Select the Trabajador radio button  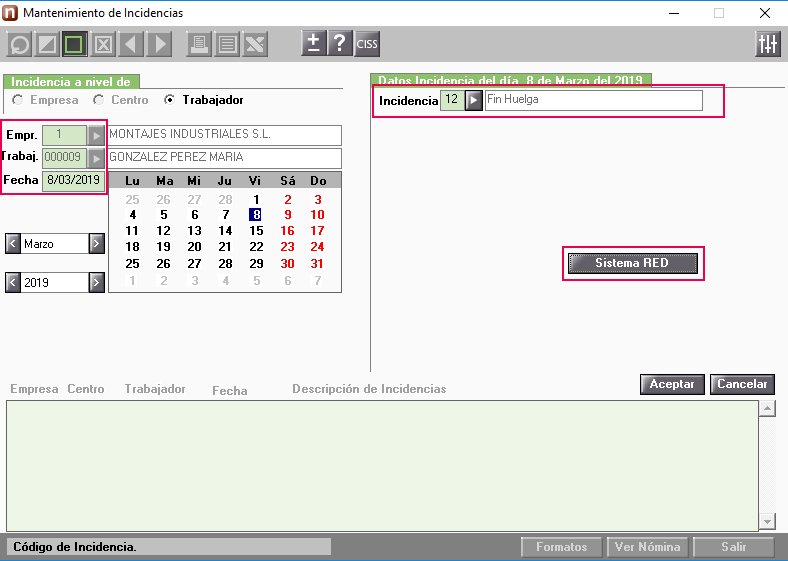coord(169,100)
